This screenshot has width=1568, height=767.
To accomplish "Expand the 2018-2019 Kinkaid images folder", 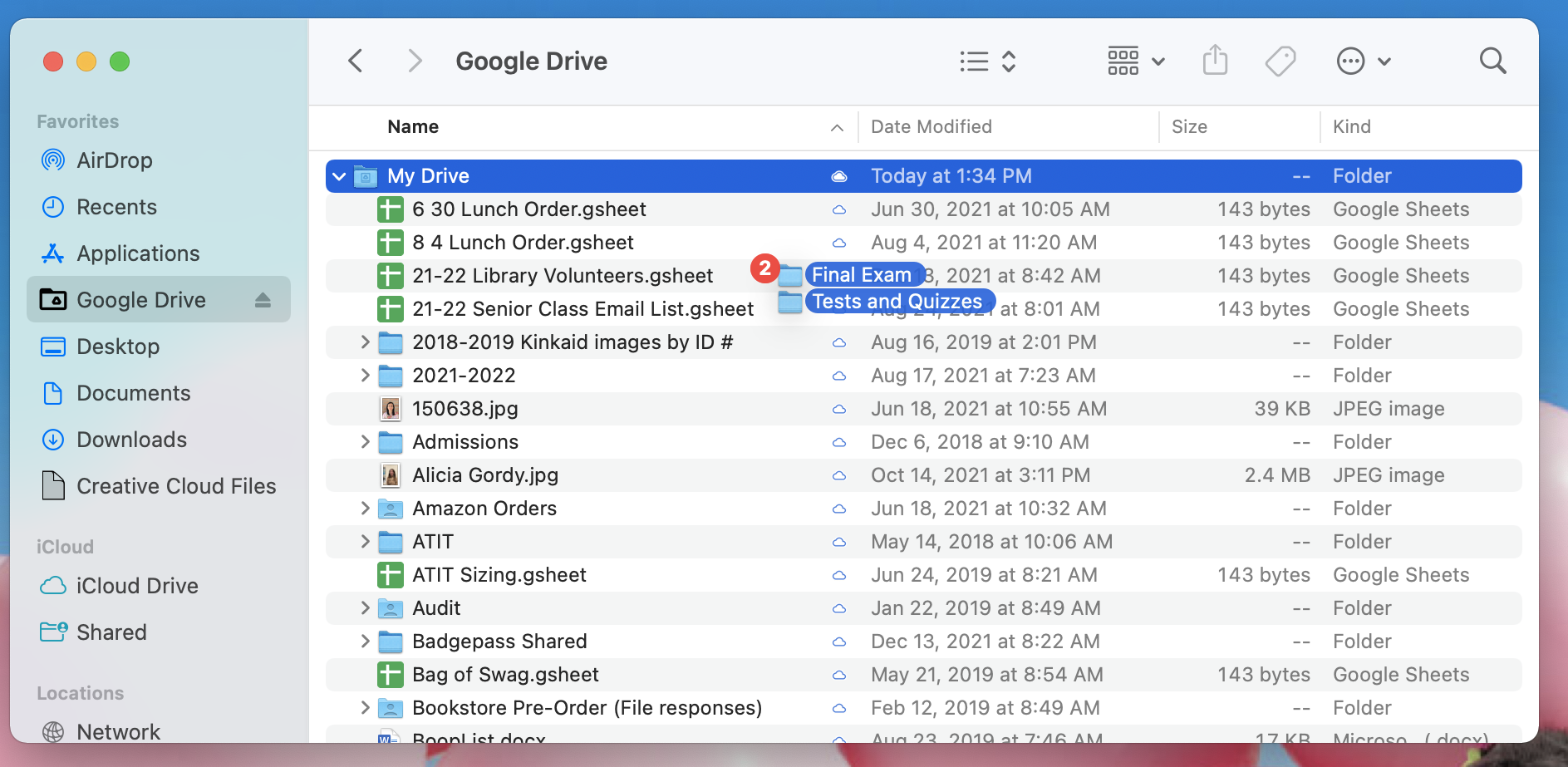I will pos(365,342).
